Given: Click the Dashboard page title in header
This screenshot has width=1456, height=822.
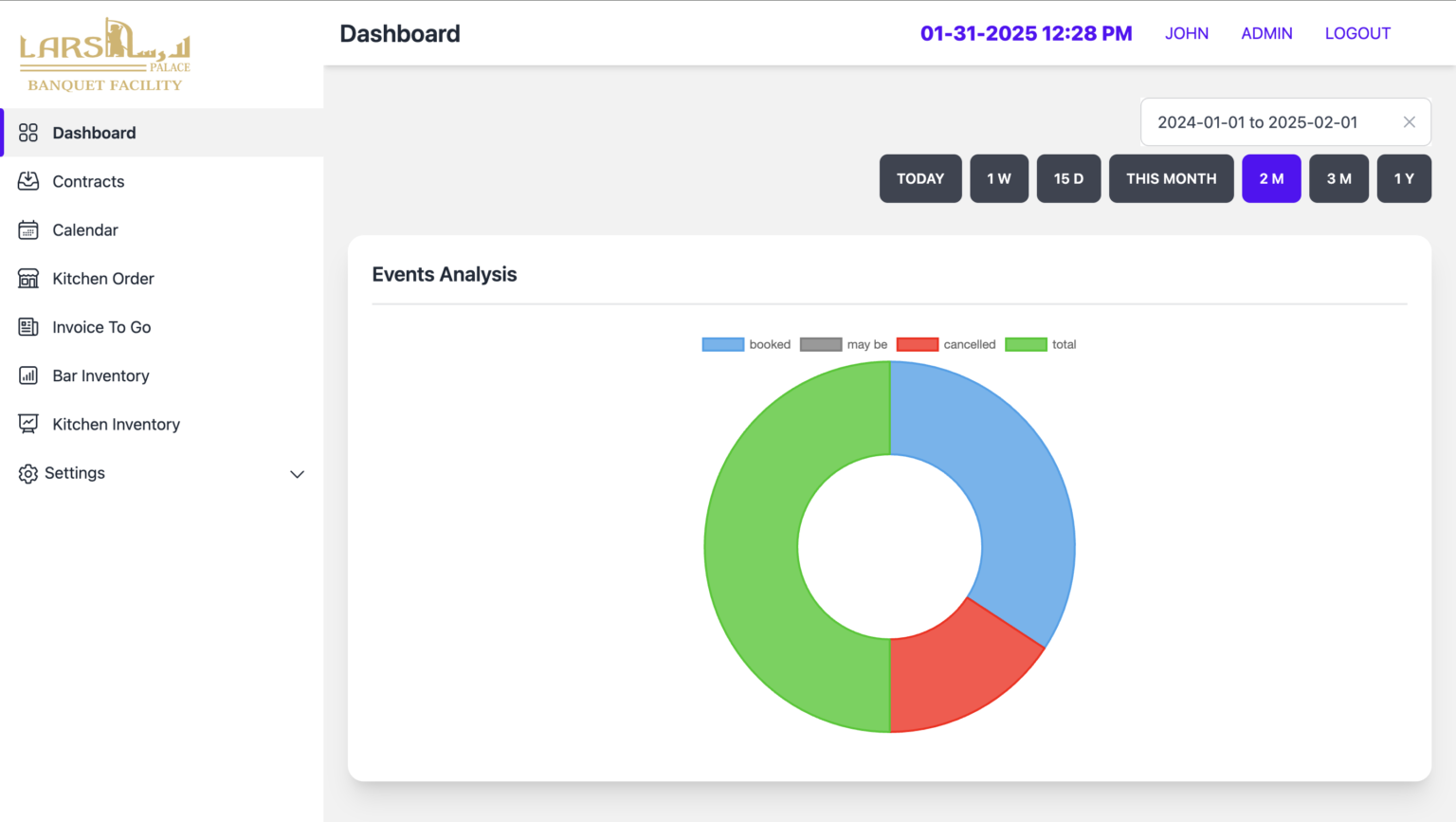Looking at the screenshot, I should point(400,33).
